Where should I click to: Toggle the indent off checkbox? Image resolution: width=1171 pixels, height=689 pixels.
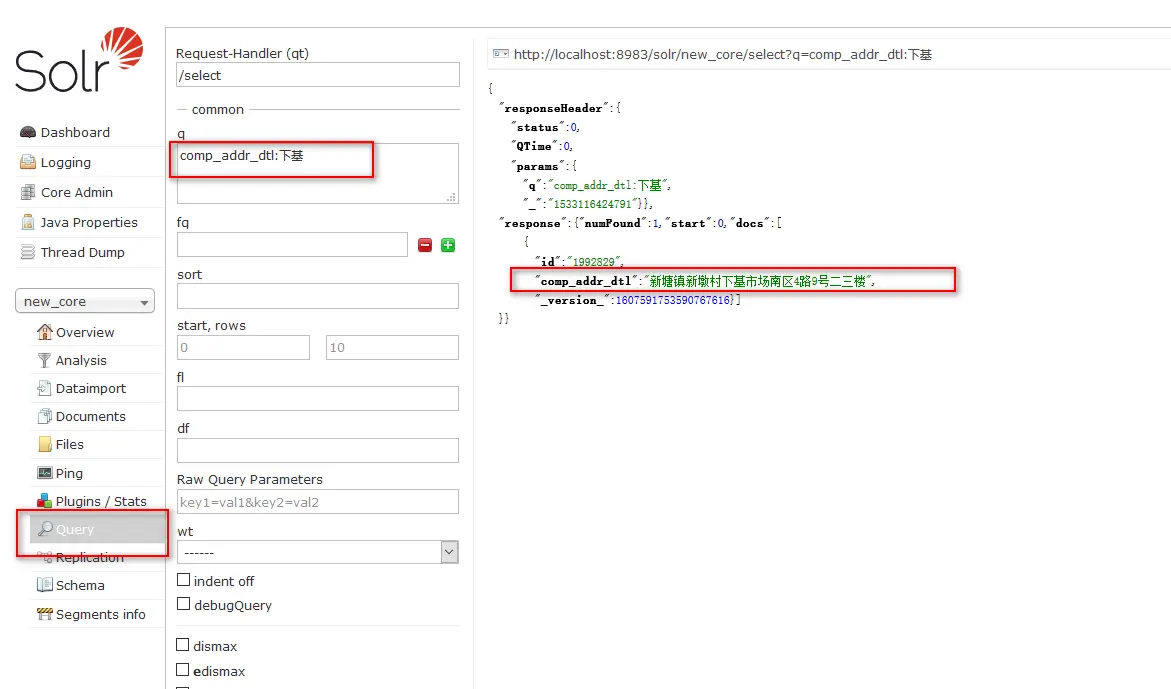(x=183, y=580)
